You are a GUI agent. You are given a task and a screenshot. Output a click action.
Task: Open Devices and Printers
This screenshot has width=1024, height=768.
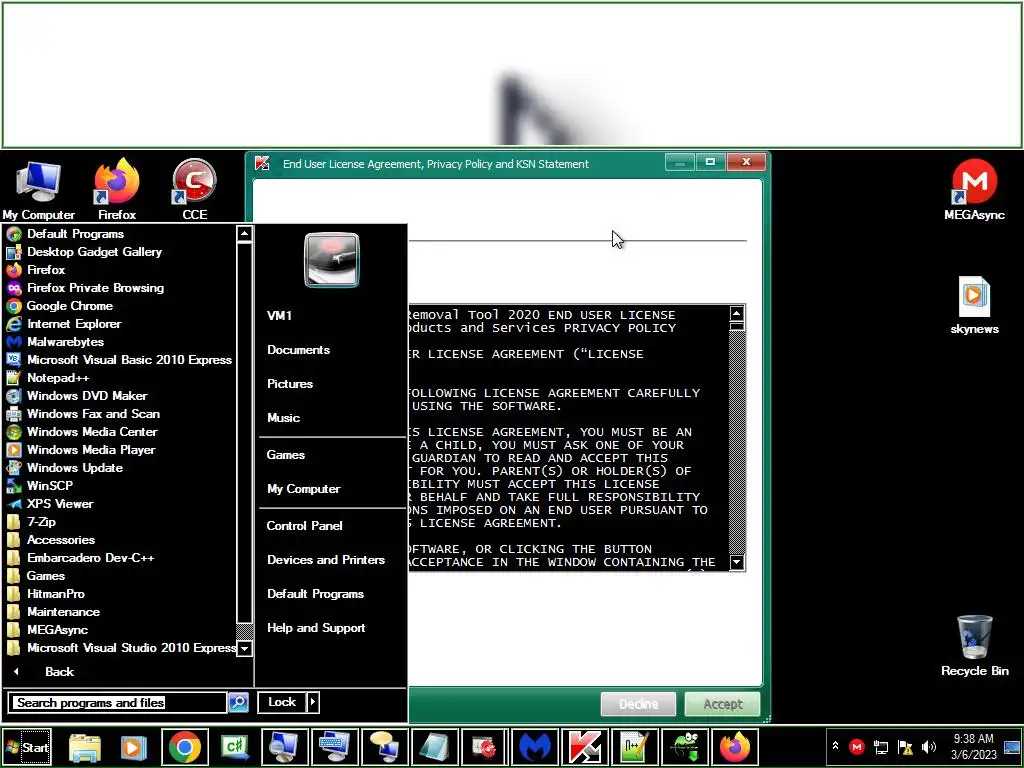point(326,560)
